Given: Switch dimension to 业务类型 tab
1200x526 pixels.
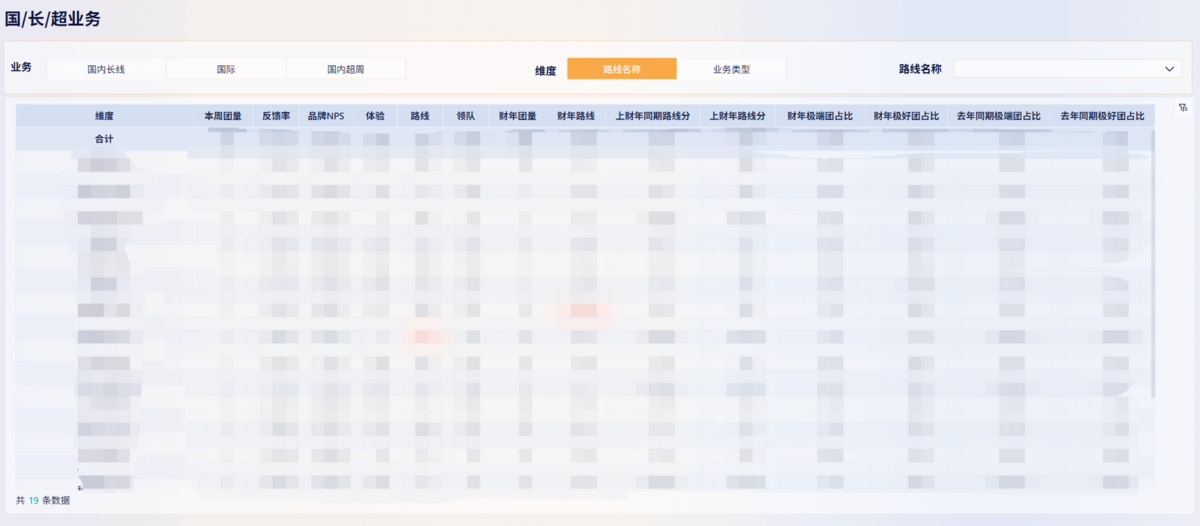Looking at the screenshot, I should click(x=731, y=70).
